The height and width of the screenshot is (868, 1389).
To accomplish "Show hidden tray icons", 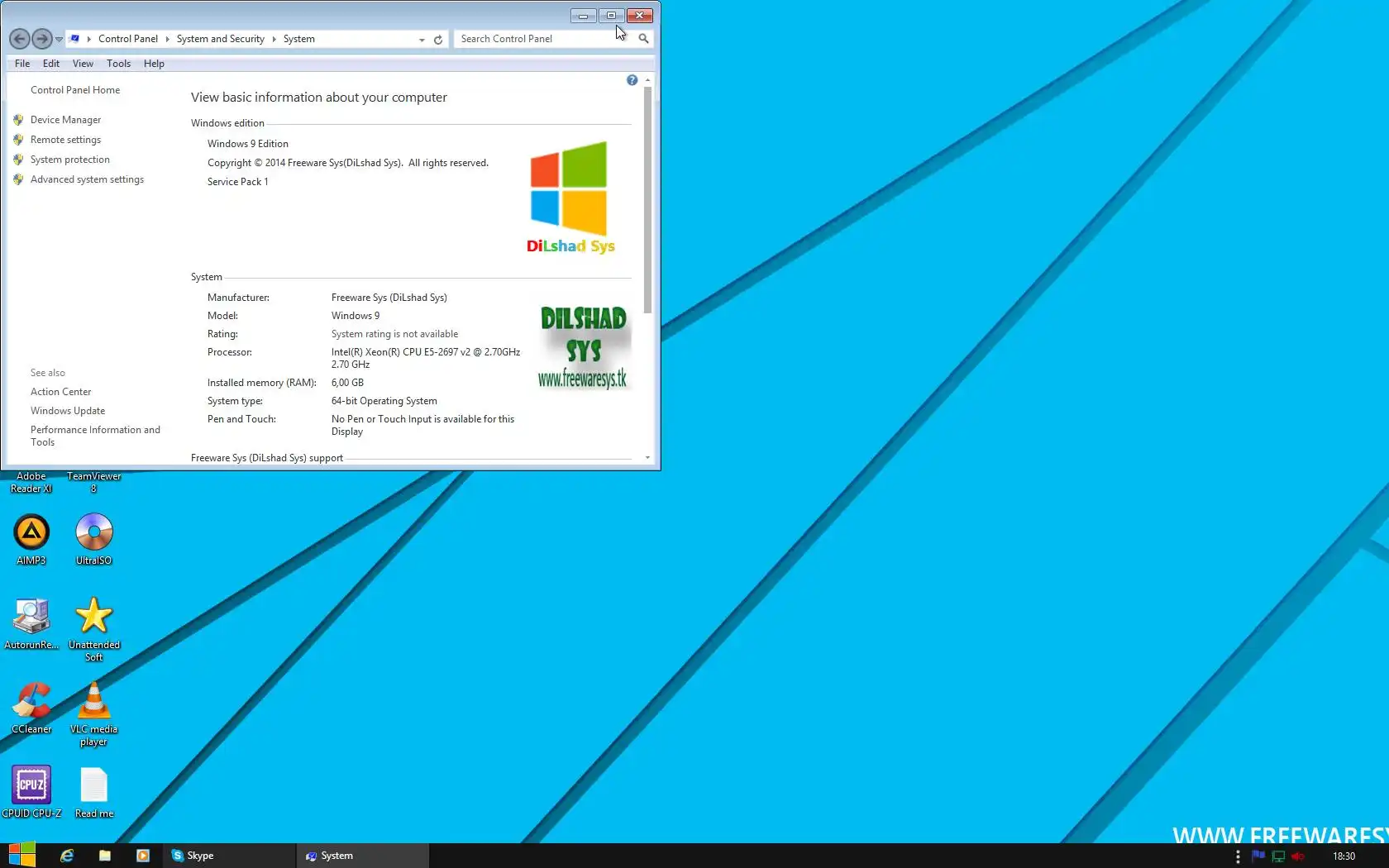I will pos(1238,856).
